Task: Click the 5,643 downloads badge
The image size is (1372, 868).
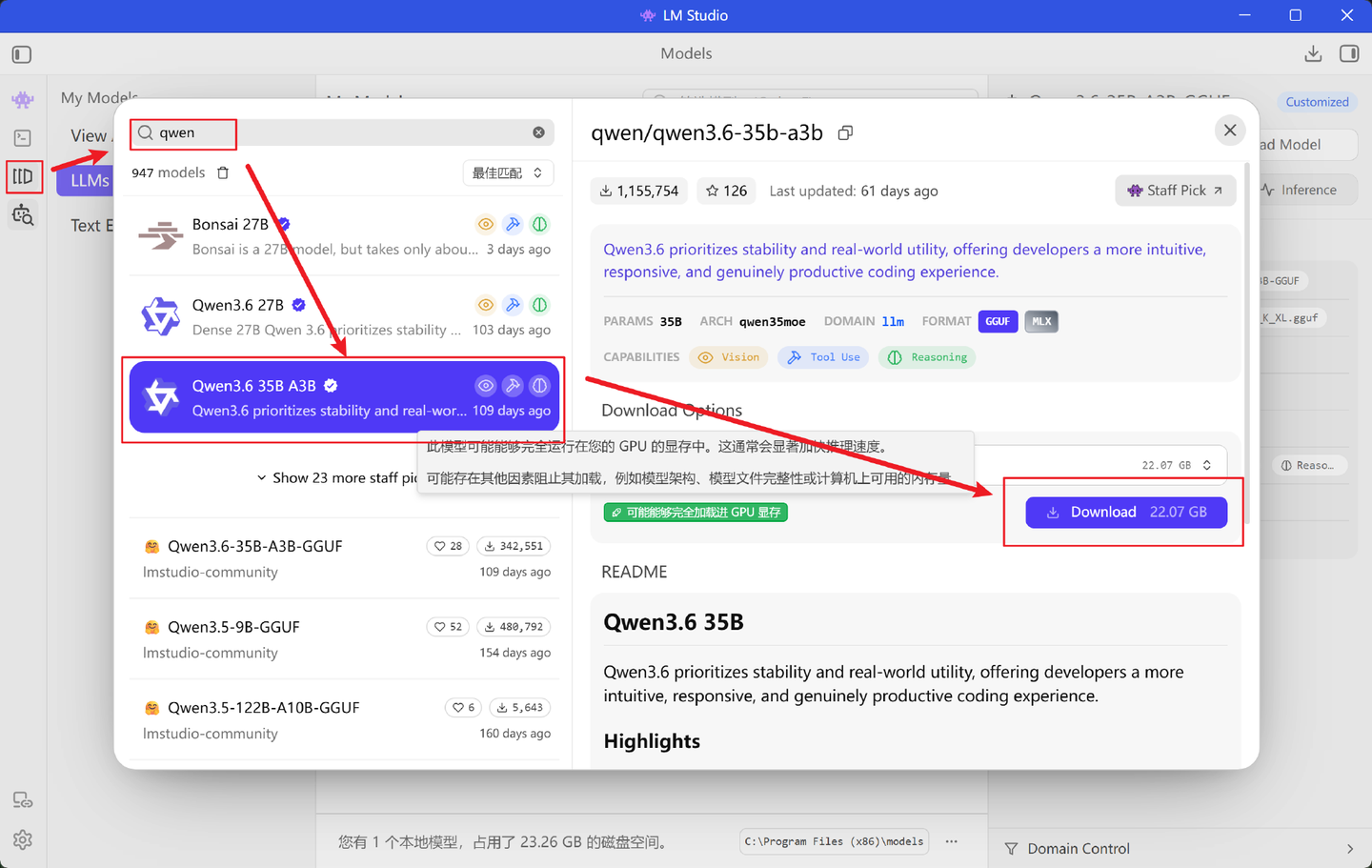Action: [x=520, y=708]
